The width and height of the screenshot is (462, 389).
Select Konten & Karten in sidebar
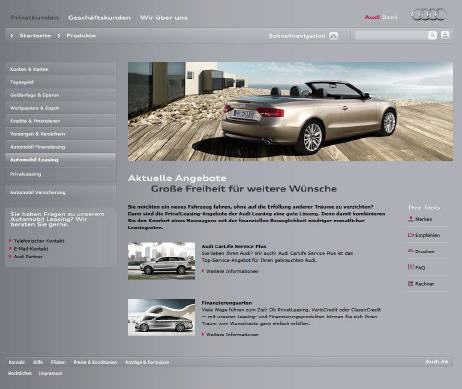point(61,69)
